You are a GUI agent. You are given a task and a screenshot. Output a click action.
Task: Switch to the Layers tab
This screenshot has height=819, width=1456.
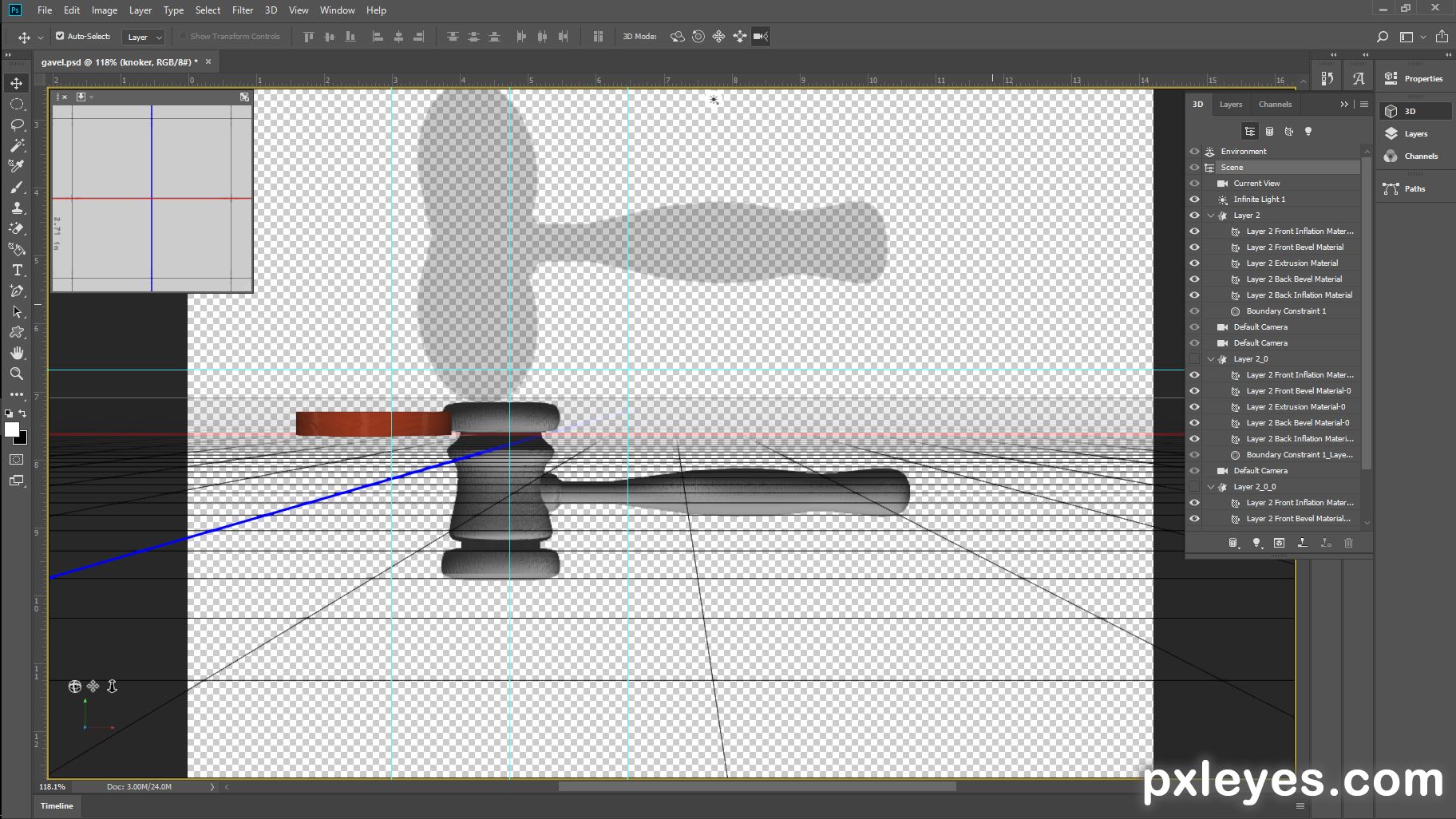1230,105
